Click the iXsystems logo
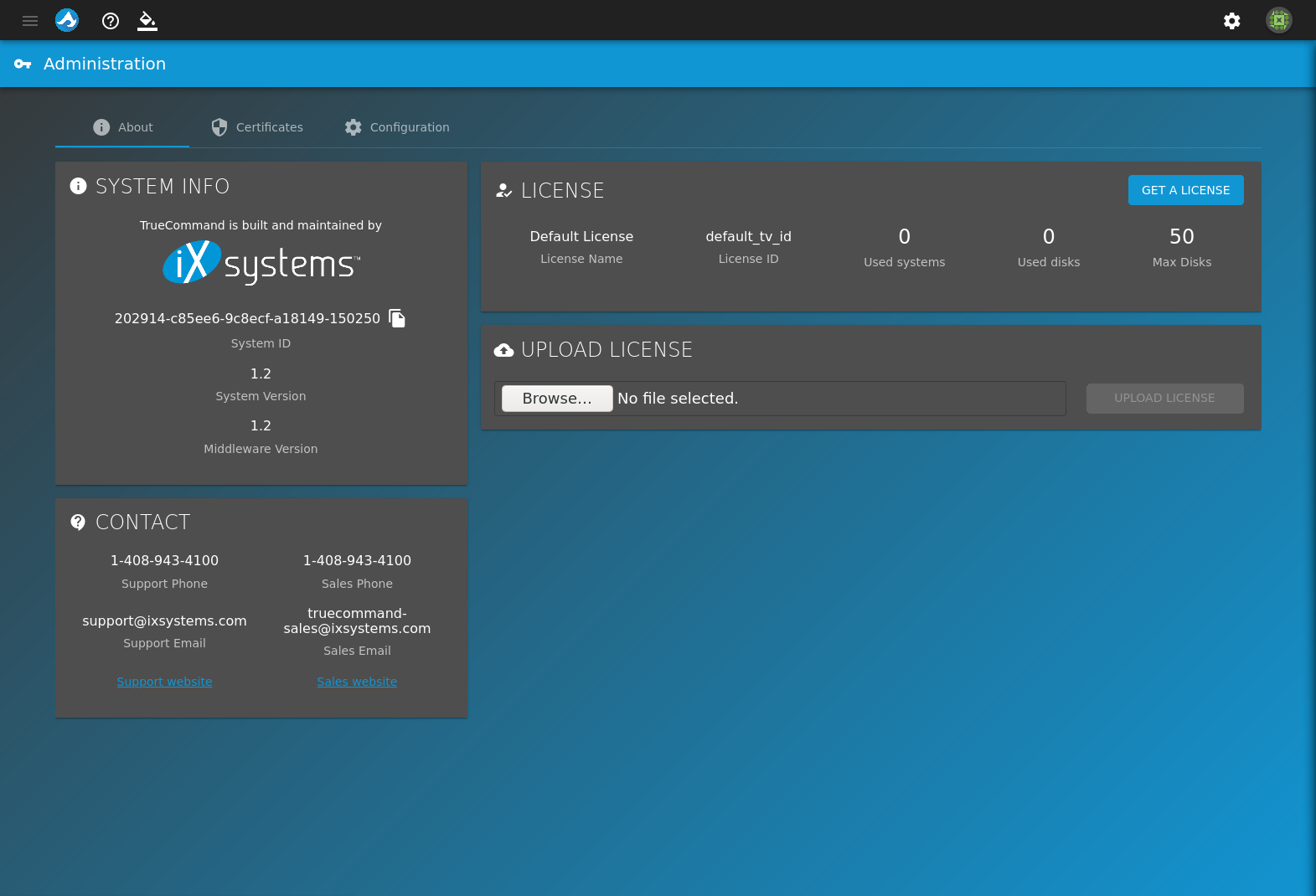The height and width of the screenshot is (896, 1316). coord(261,263)
